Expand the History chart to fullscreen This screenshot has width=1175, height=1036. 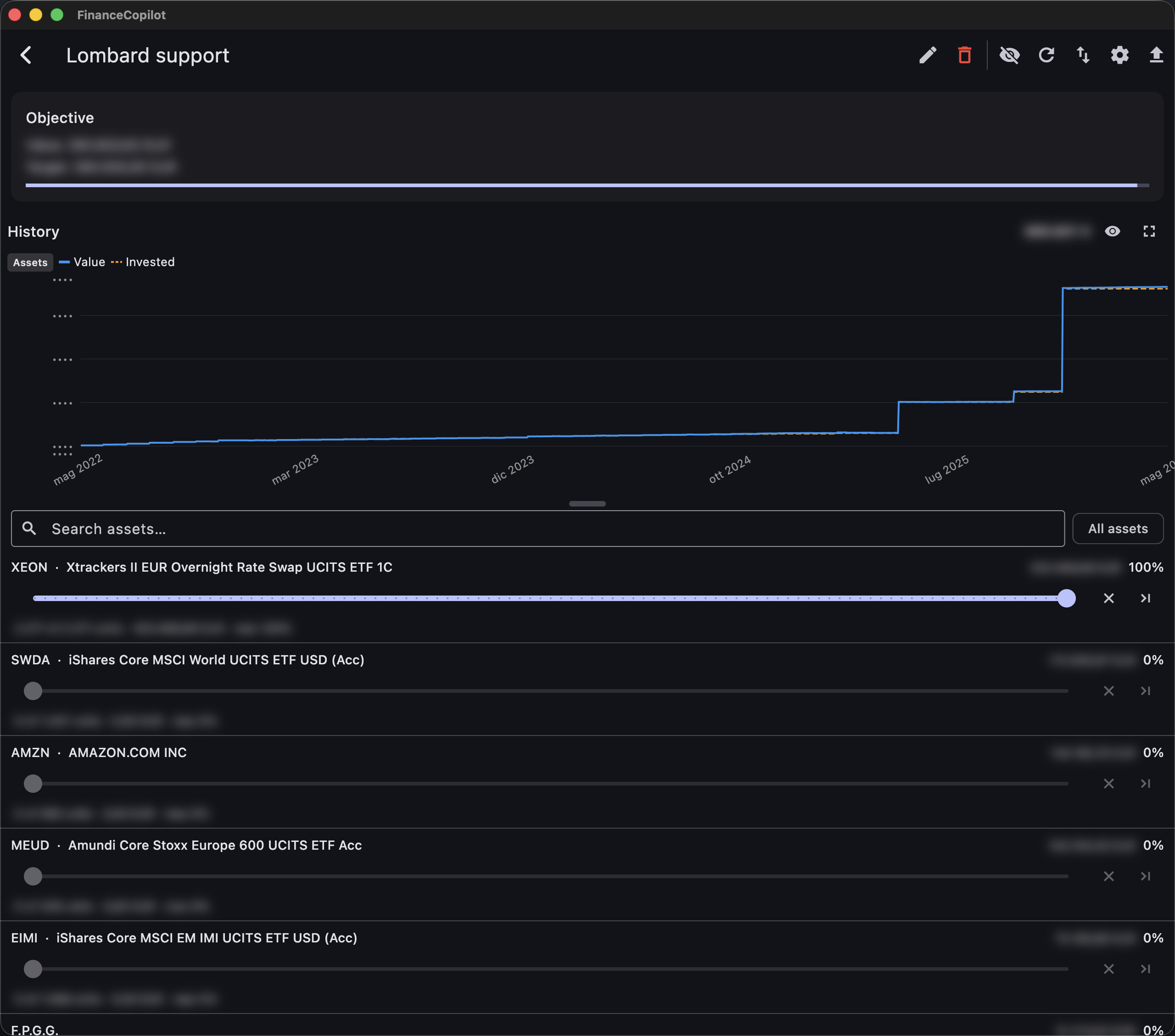point(1149,231)
